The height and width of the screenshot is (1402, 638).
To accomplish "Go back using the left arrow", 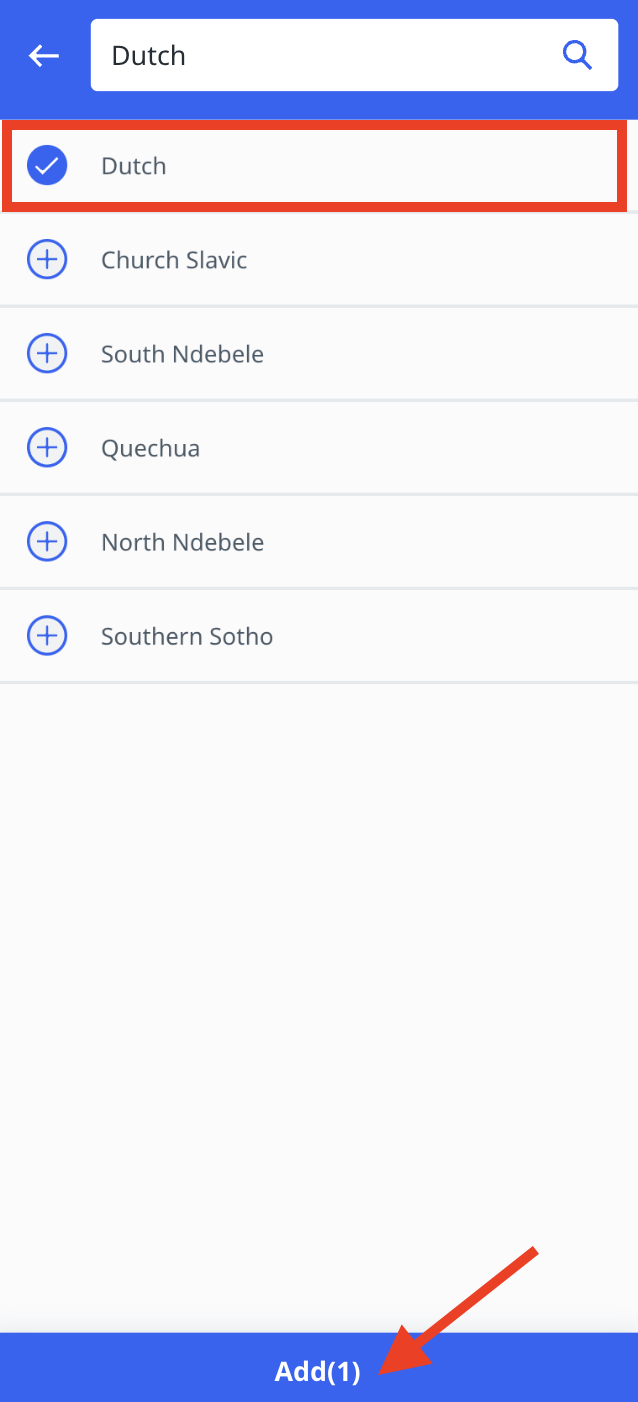I will [44, 56].
